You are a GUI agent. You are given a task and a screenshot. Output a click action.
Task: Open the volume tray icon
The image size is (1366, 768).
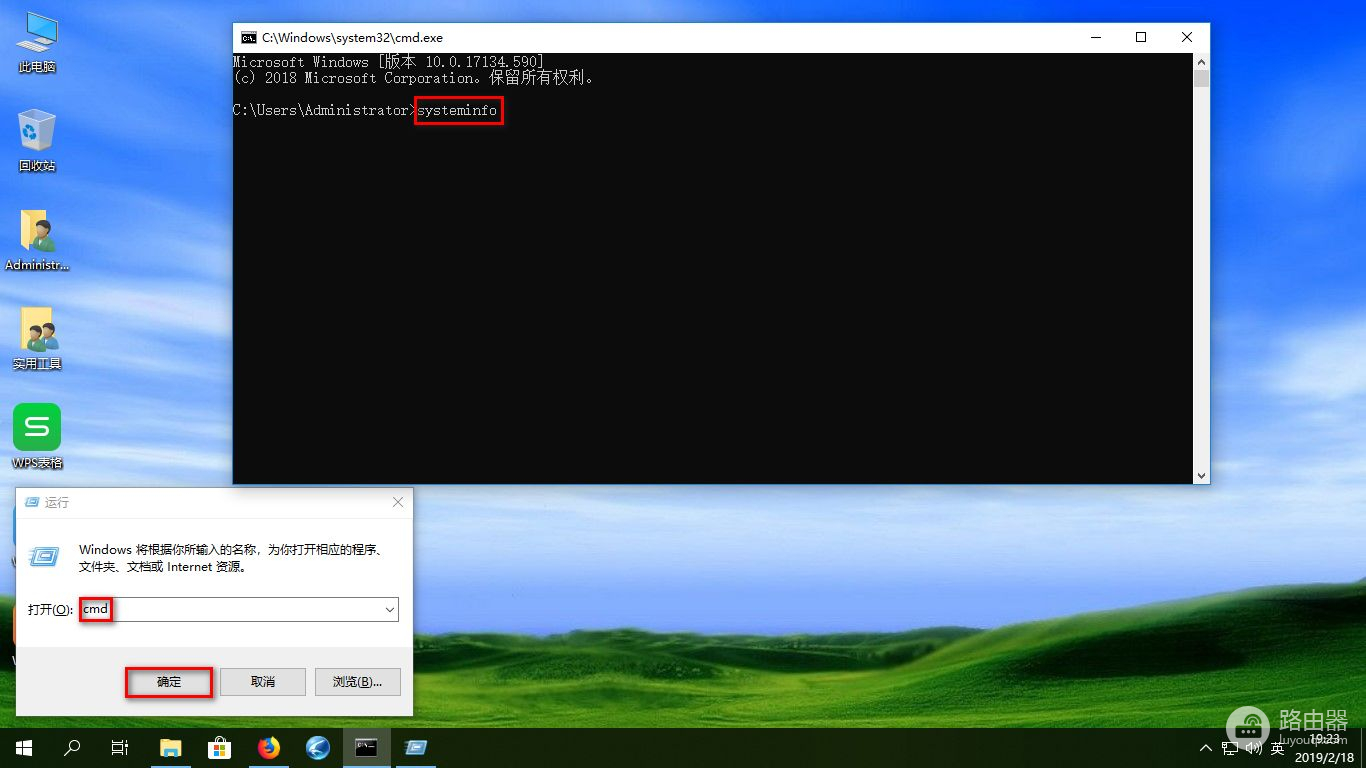pyautogui.click(x=1254, y=748)
